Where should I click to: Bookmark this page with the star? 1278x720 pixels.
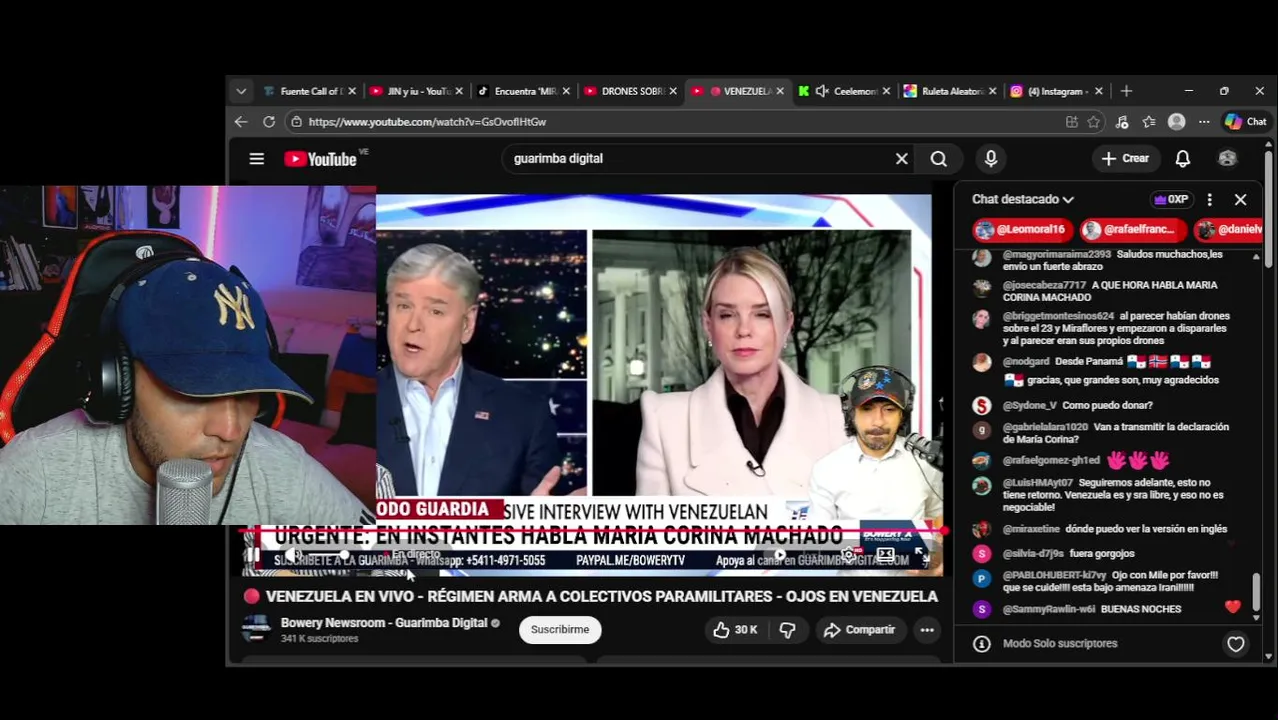1094,122
